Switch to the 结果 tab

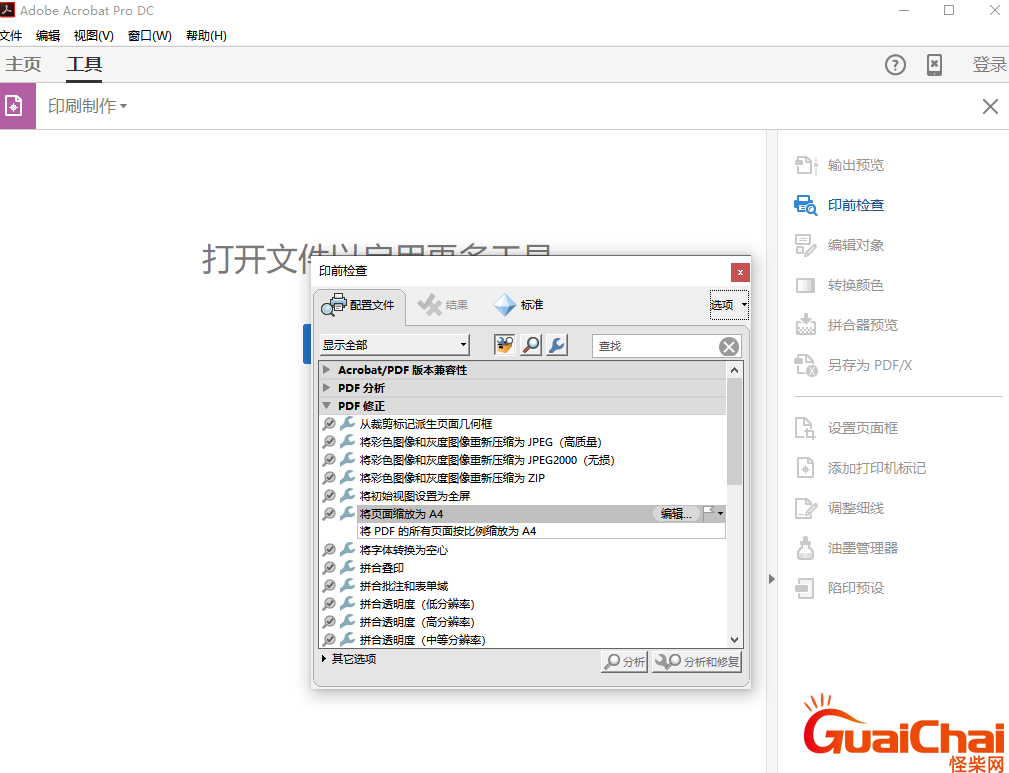[443, 305]
